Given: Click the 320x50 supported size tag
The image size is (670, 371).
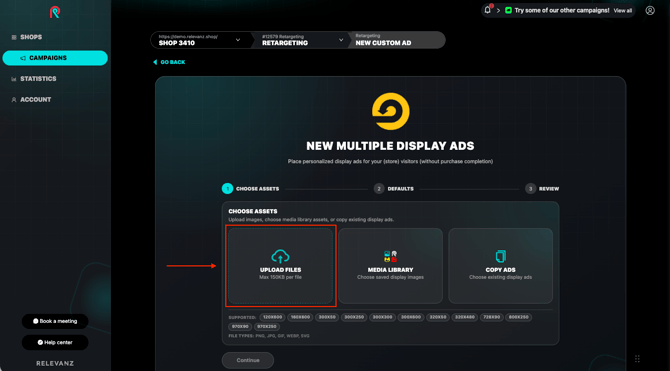Looking at the screenshot, I should click(438, 317).
